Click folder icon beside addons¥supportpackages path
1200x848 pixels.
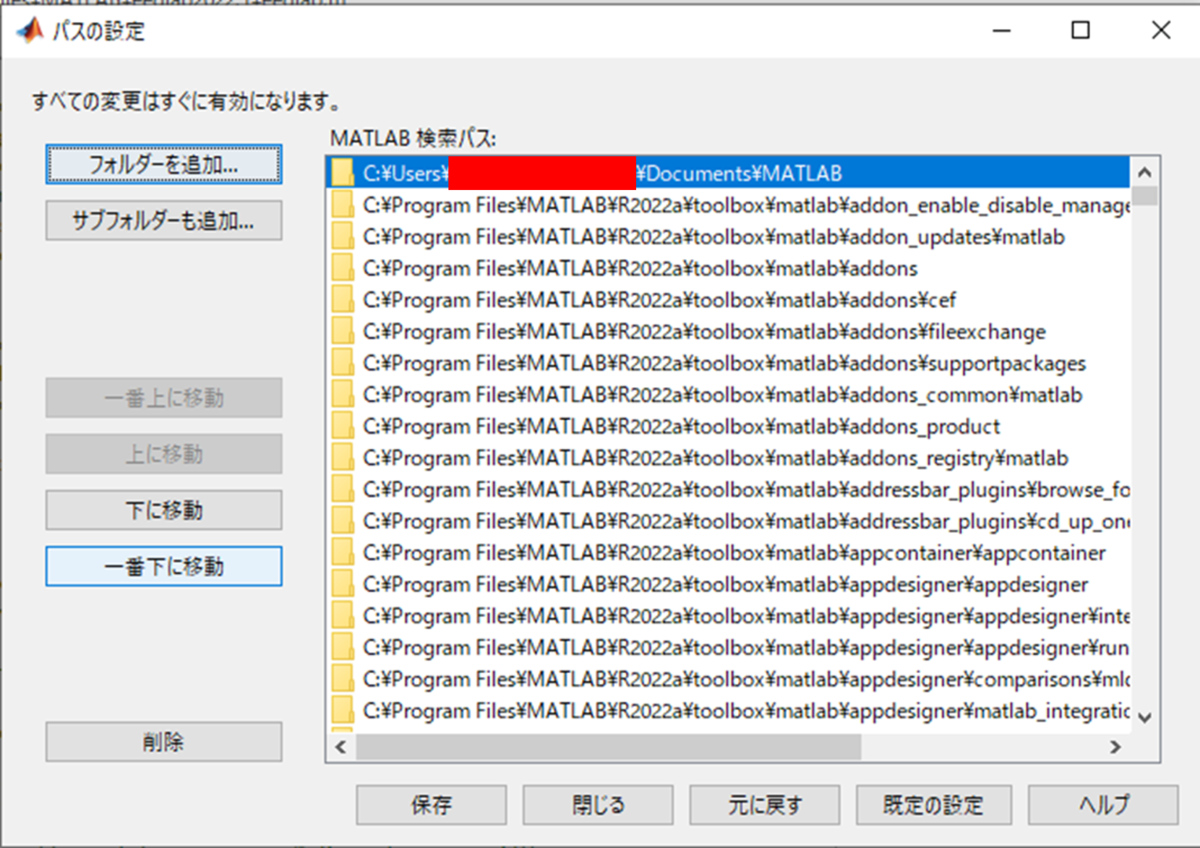pos(343,363)
